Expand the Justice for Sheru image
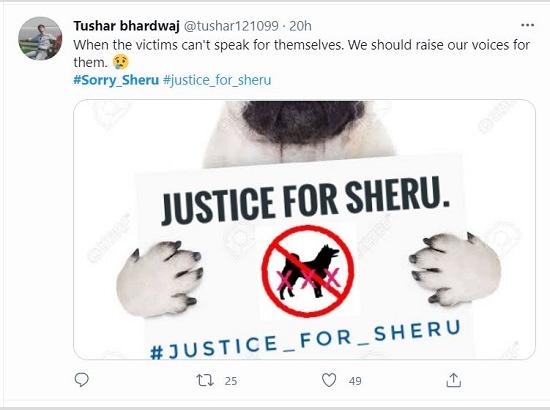The height and width of the screenshot is (410, 550). tap(304, 229)
